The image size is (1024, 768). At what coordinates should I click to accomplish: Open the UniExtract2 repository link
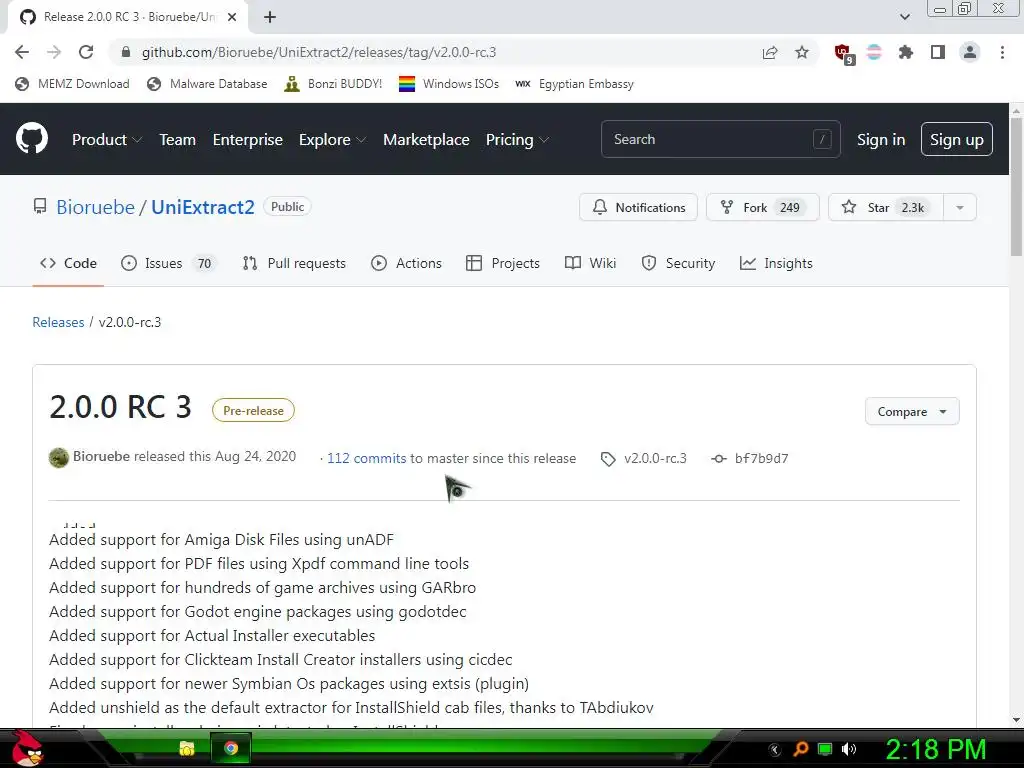point(202,207)
